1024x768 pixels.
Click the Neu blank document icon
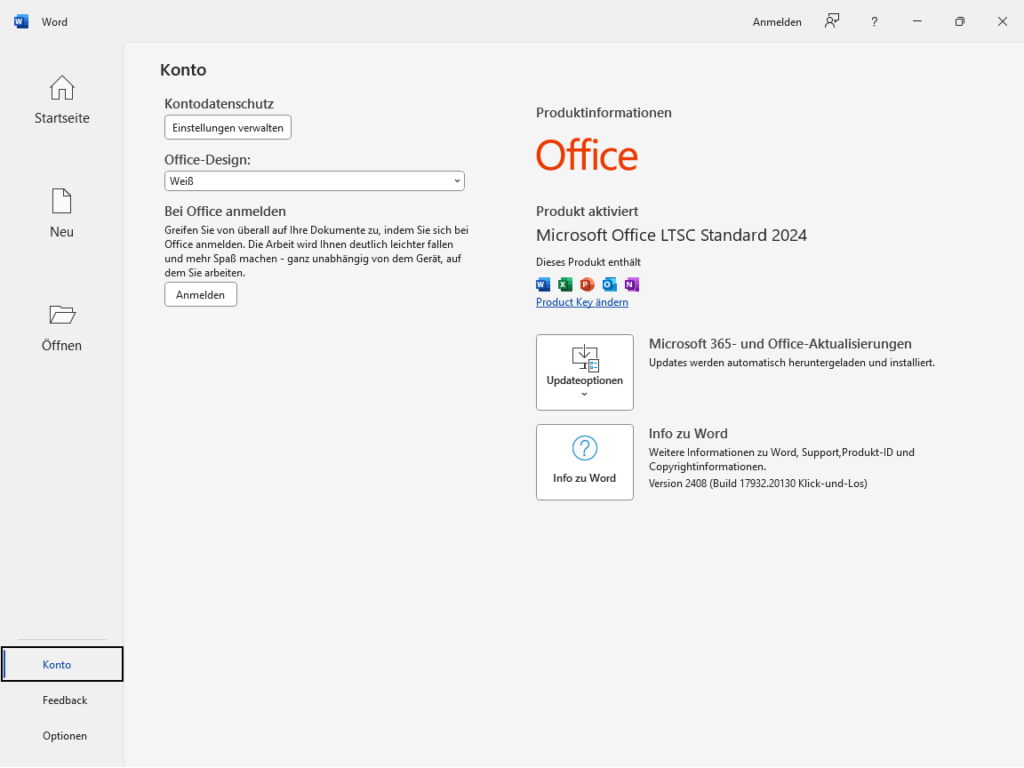pos(62,201)
